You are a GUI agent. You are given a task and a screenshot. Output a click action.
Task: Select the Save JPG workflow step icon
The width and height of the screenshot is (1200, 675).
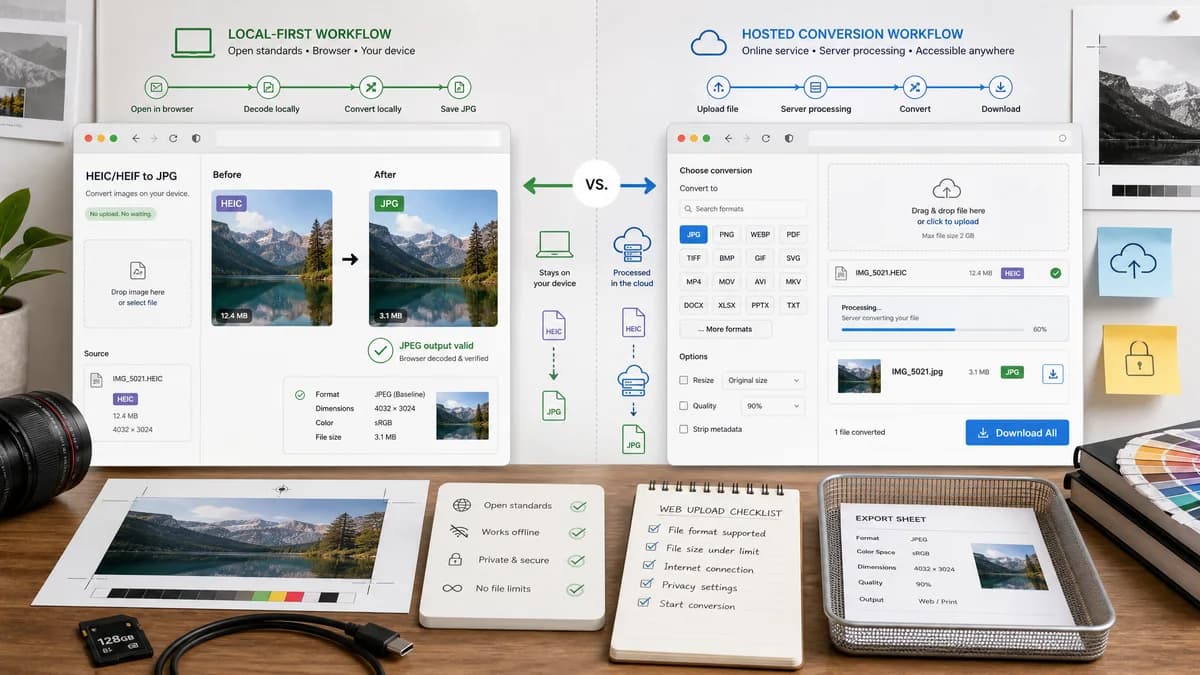[x=458, y=86]
